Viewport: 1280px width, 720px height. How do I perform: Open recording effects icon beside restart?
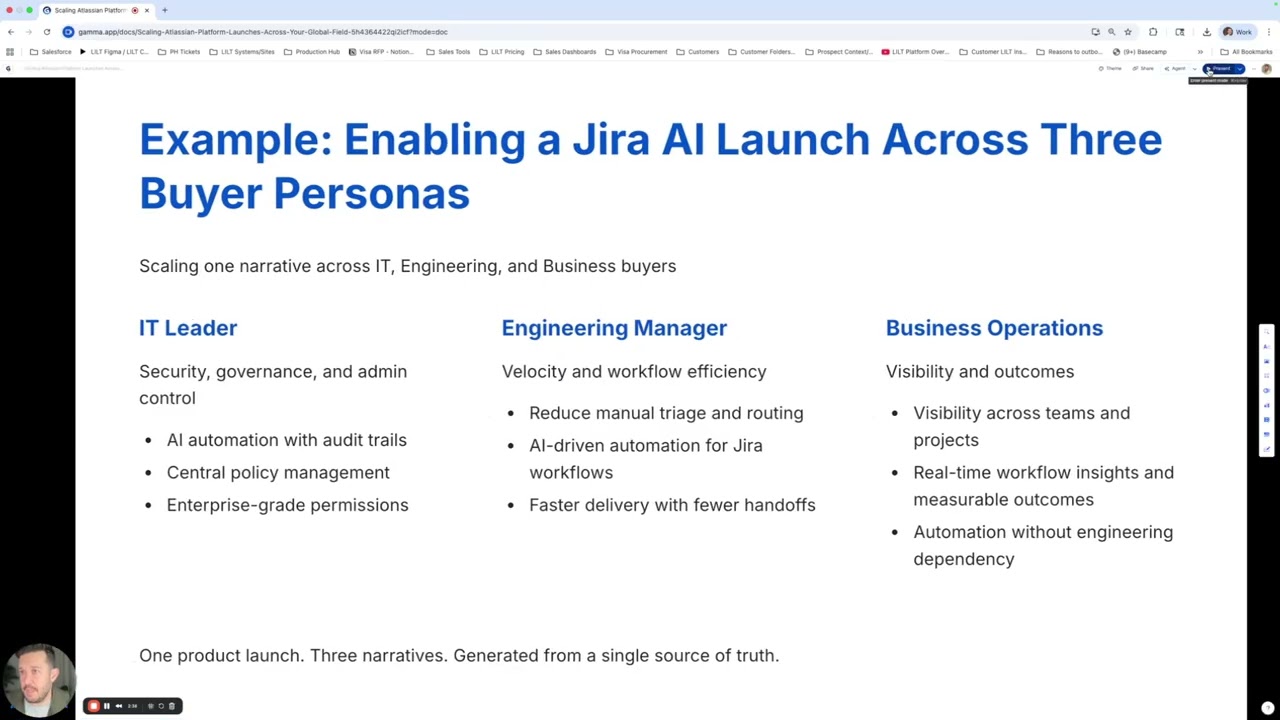pyautogui.click(x=151, y=706)
